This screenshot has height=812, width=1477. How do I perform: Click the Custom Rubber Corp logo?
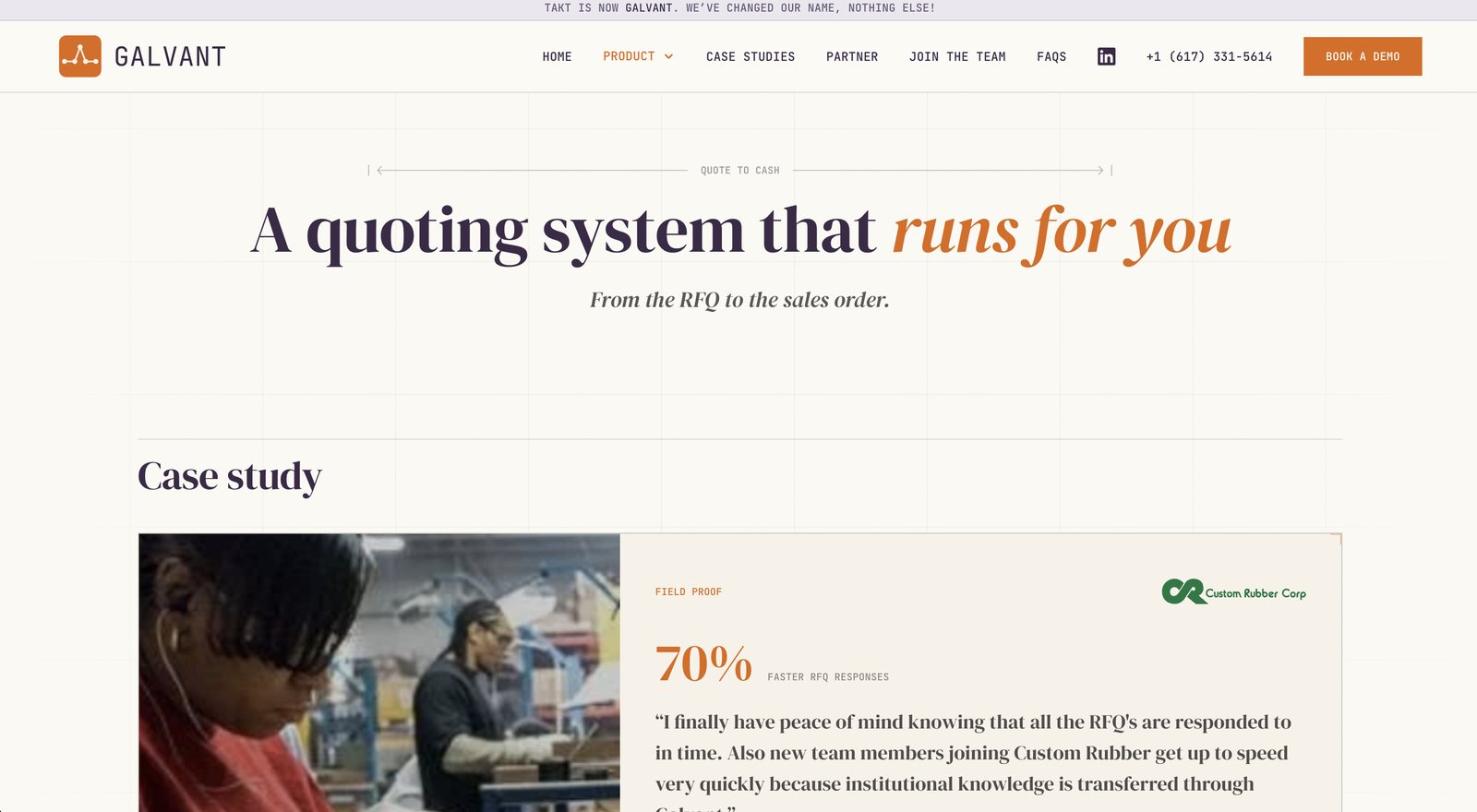1233,591
